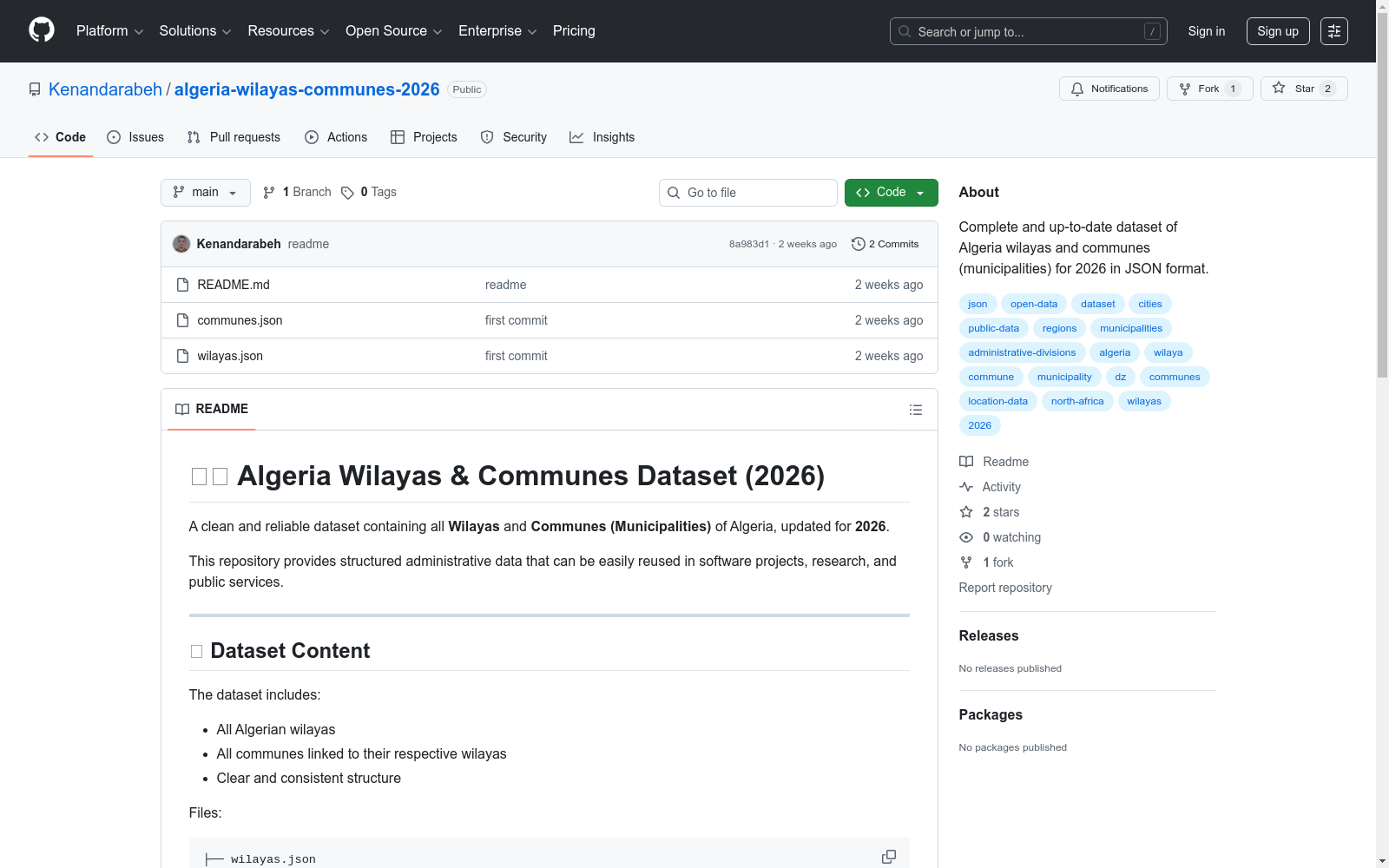Open the GitHub homepage logo
The width and height of the screenshot is (1389, 868).
pos(42,30)
